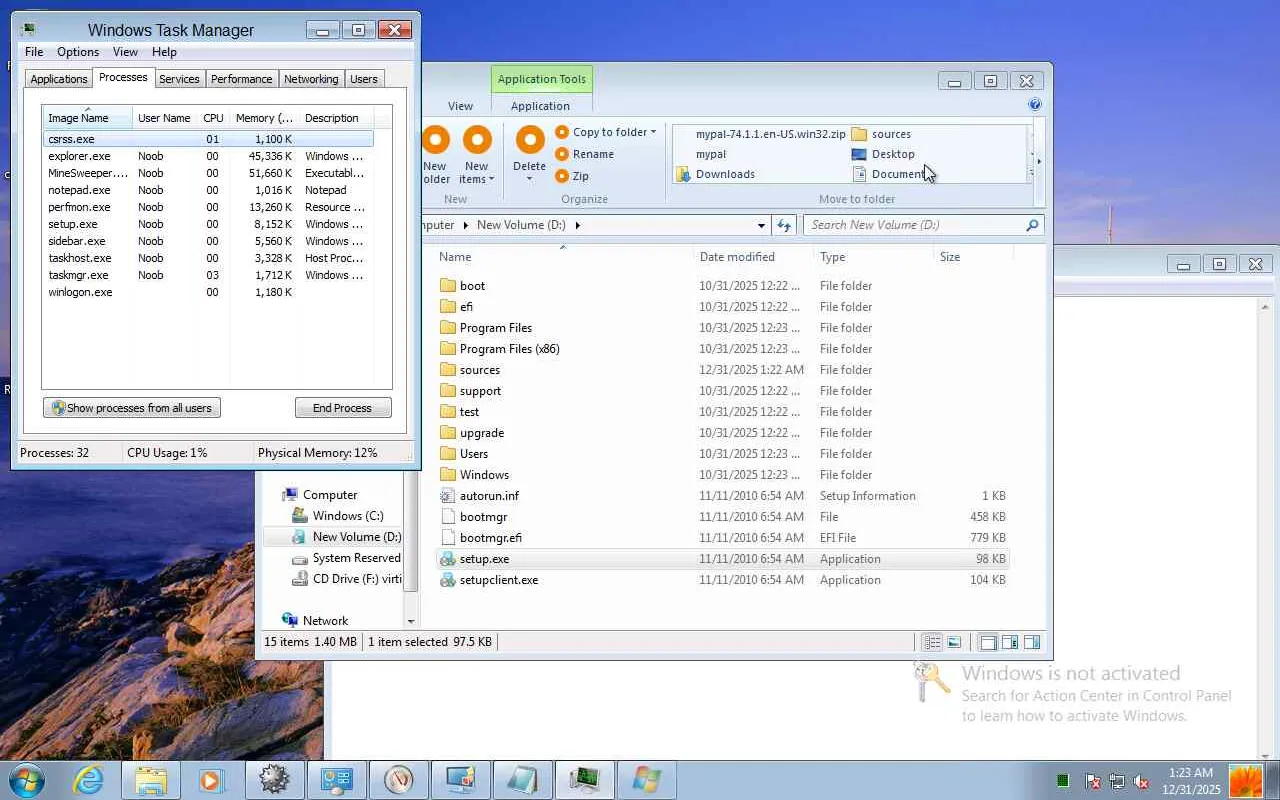
Task: Click the Zip button in the Organize group
Action: tap(572, 176)
